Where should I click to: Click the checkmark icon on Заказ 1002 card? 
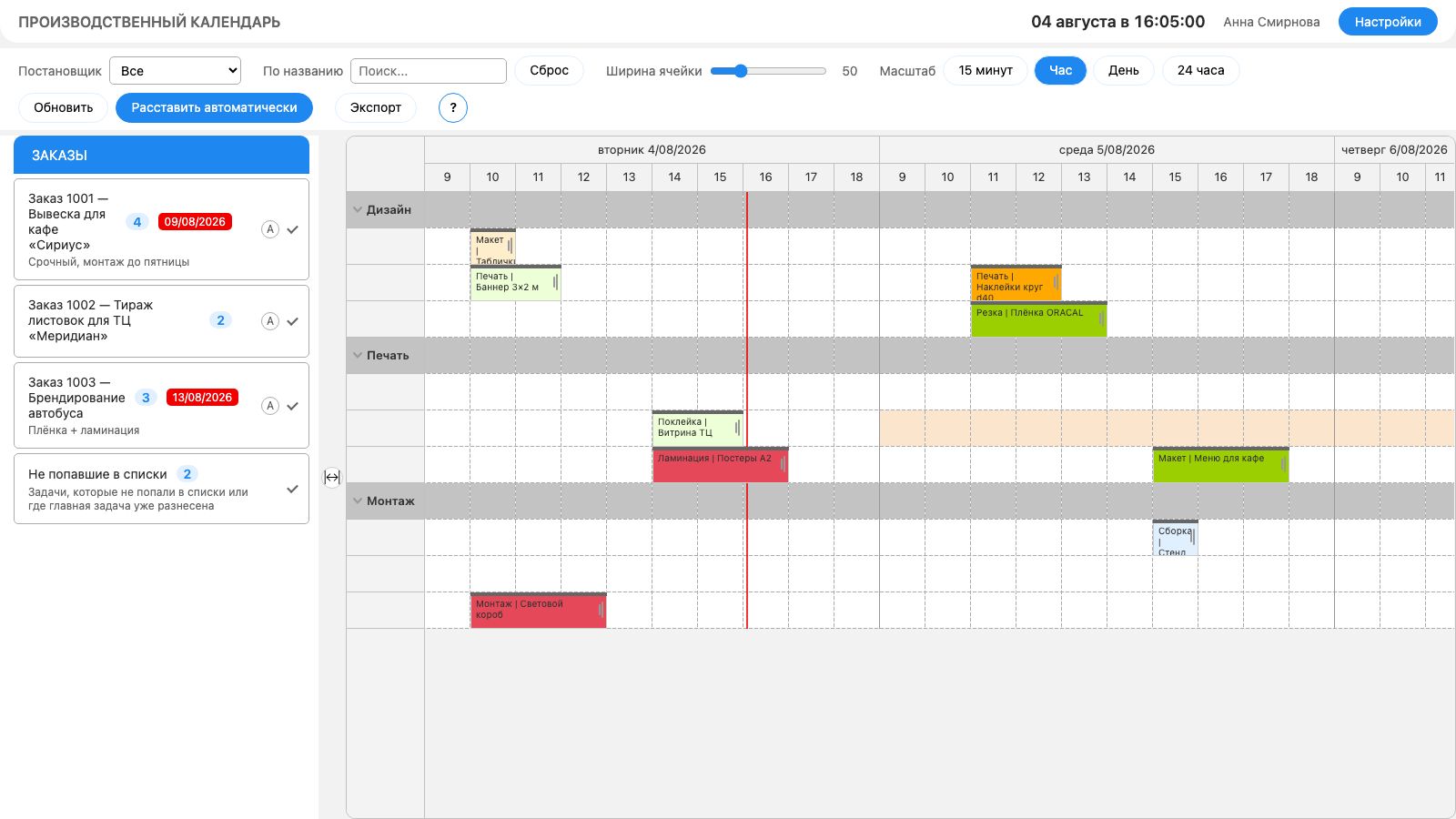pyautogui.click(x=293, y=321)
